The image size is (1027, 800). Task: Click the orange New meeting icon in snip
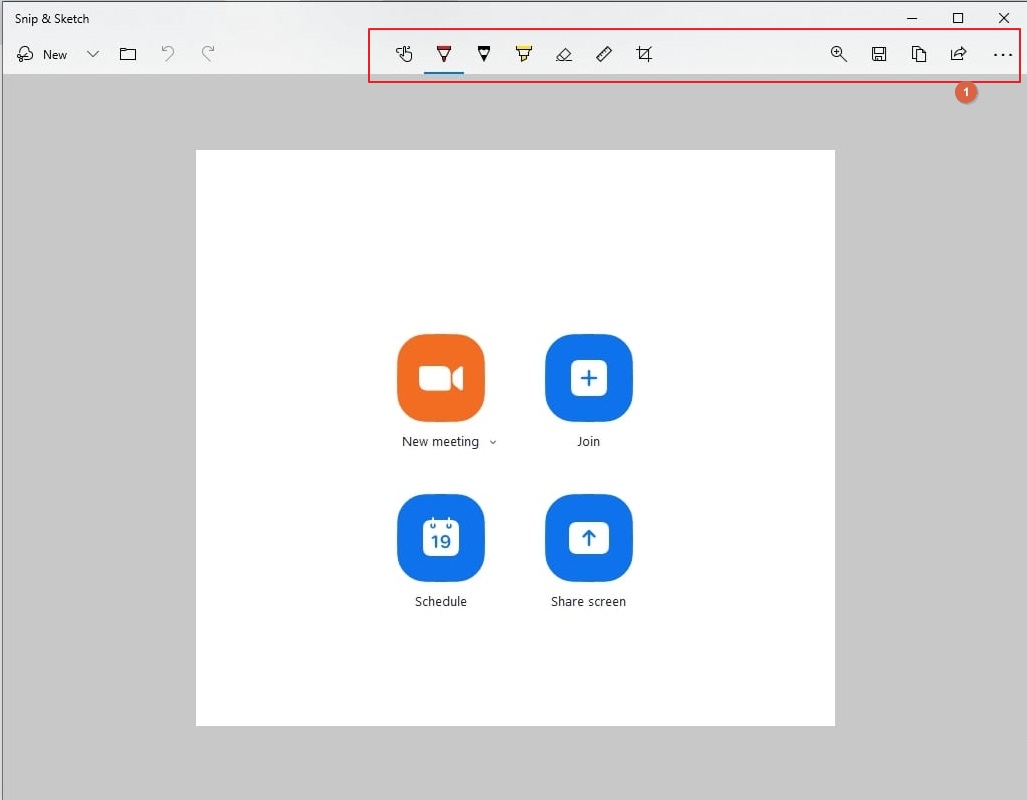click(x=441, y=378)
